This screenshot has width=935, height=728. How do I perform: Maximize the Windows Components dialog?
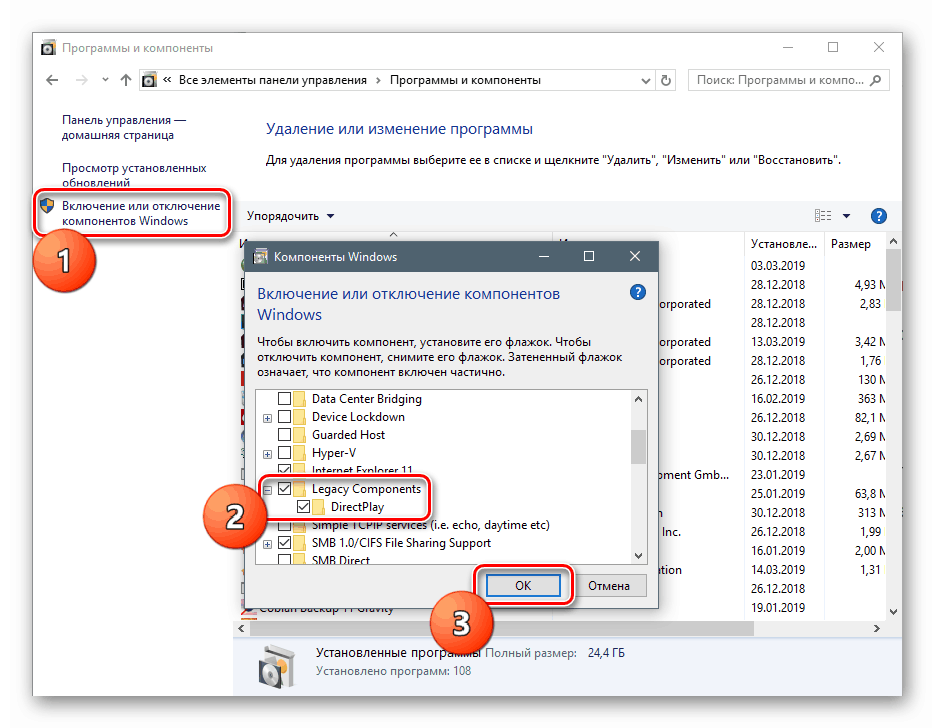[x=589, y=256]
